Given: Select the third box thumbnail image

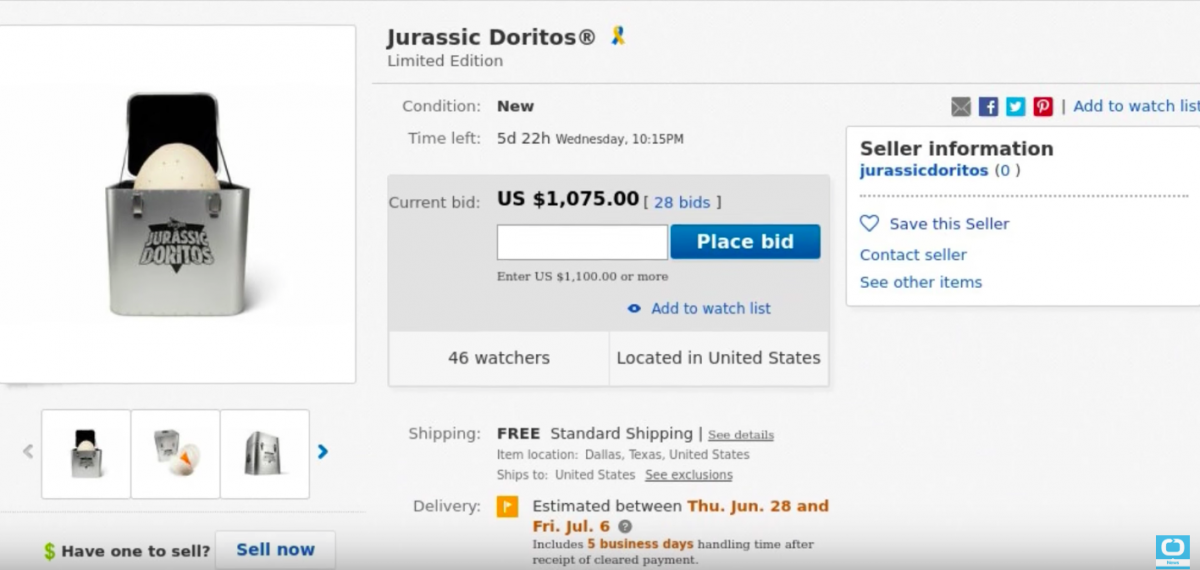Looking at the screenshot, I should [265, 453].
